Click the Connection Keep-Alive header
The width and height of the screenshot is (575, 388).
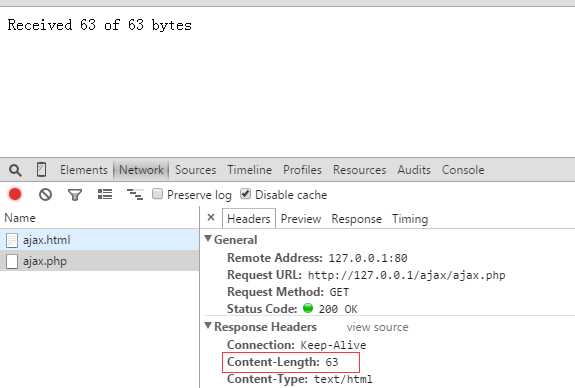tap(296, 345)
